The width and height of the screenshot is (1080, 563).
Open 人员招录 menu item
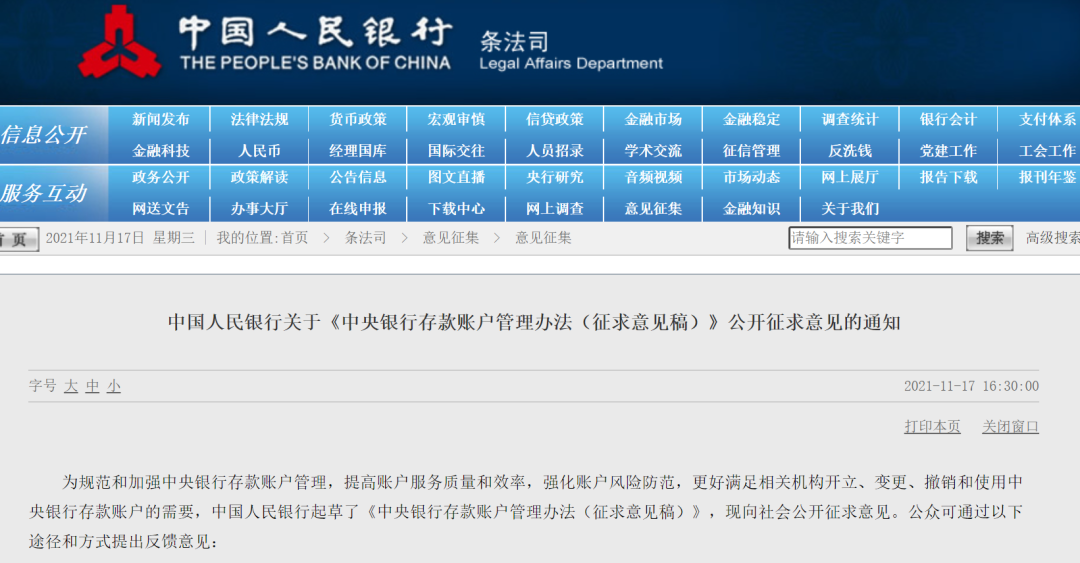(554, 151)
